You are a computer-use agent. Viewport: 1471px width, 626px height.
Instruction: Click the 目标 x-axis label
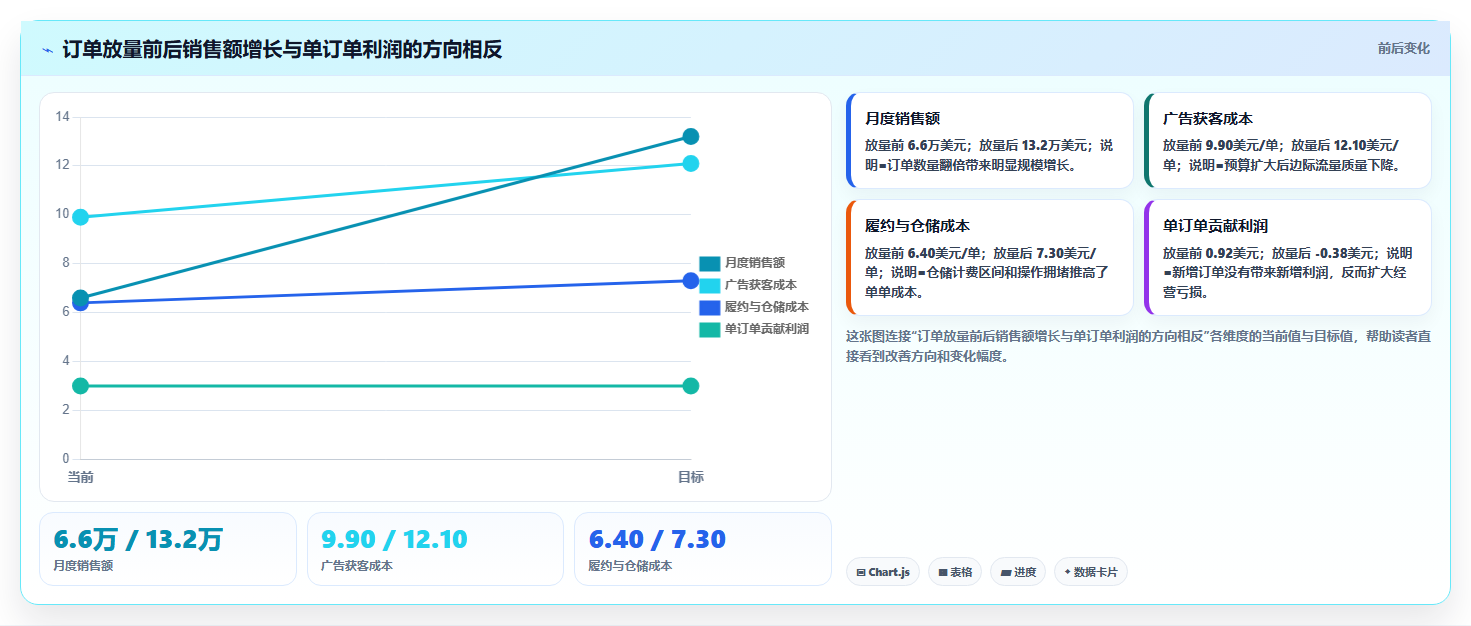tap(690, 477)
